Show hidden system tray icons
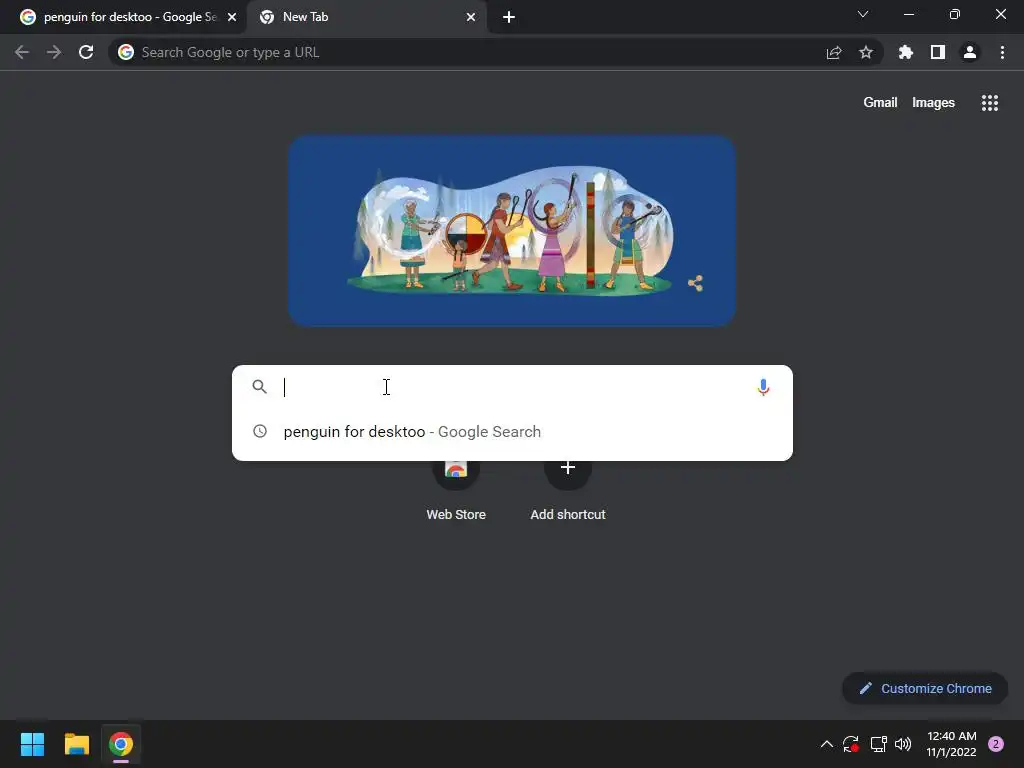 click(826, 744)
